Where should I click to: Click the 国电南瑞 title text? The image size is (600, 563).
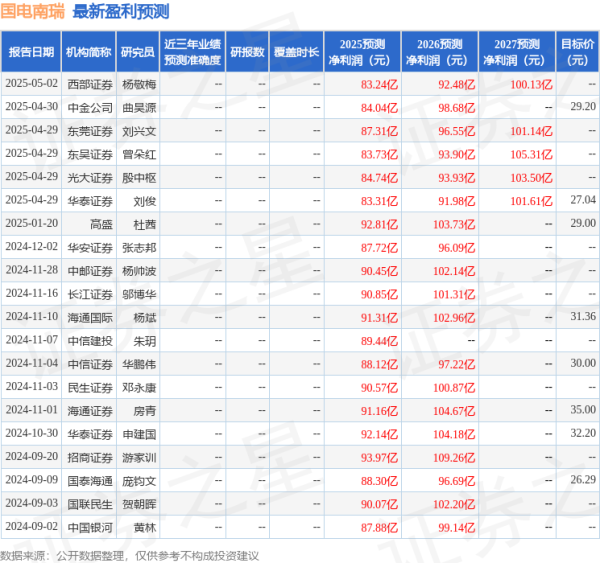tap(33, 11)
